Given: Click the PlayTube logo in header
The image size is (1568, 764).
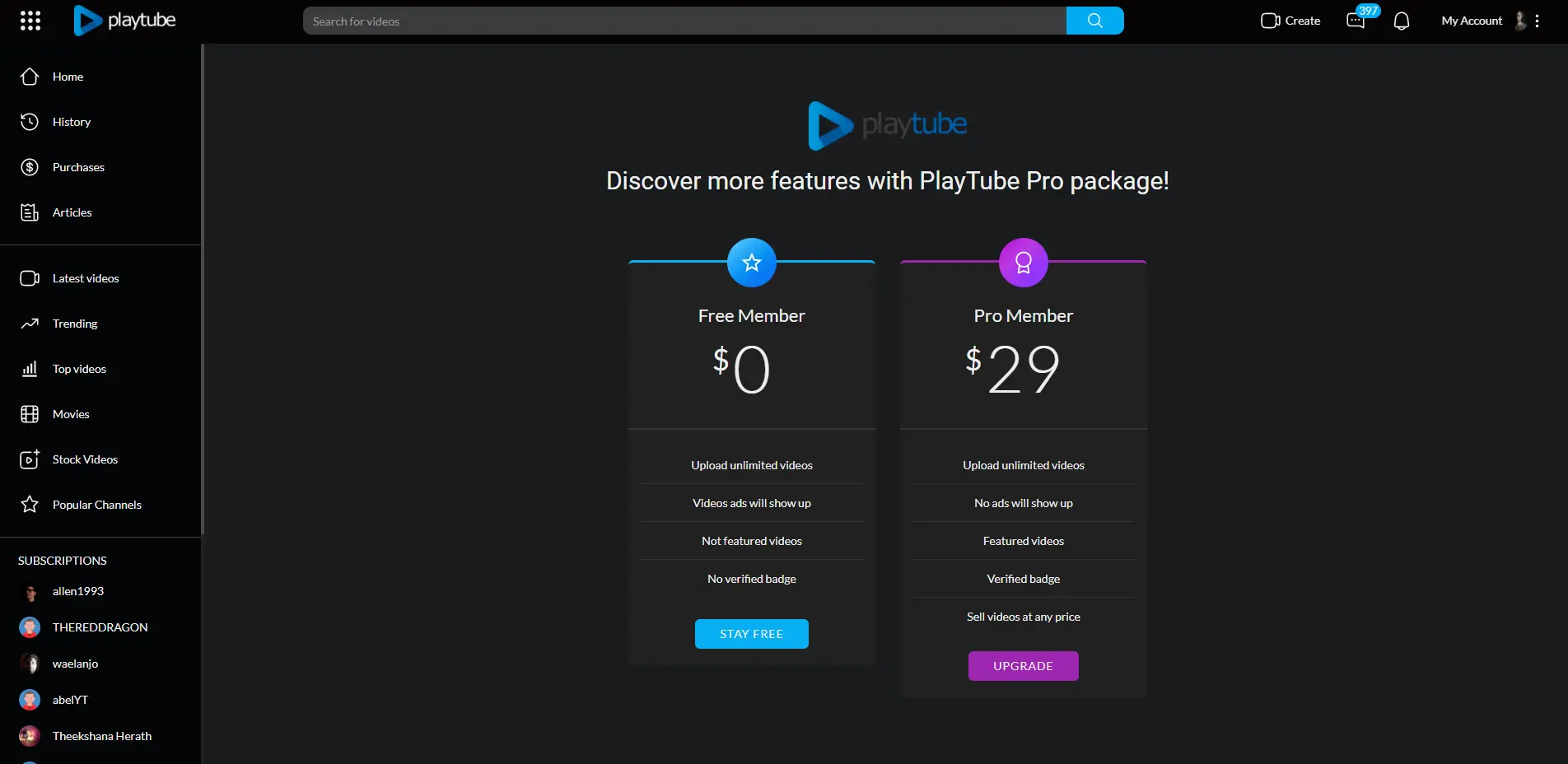Looking at the screenshot, I should 124,21.
